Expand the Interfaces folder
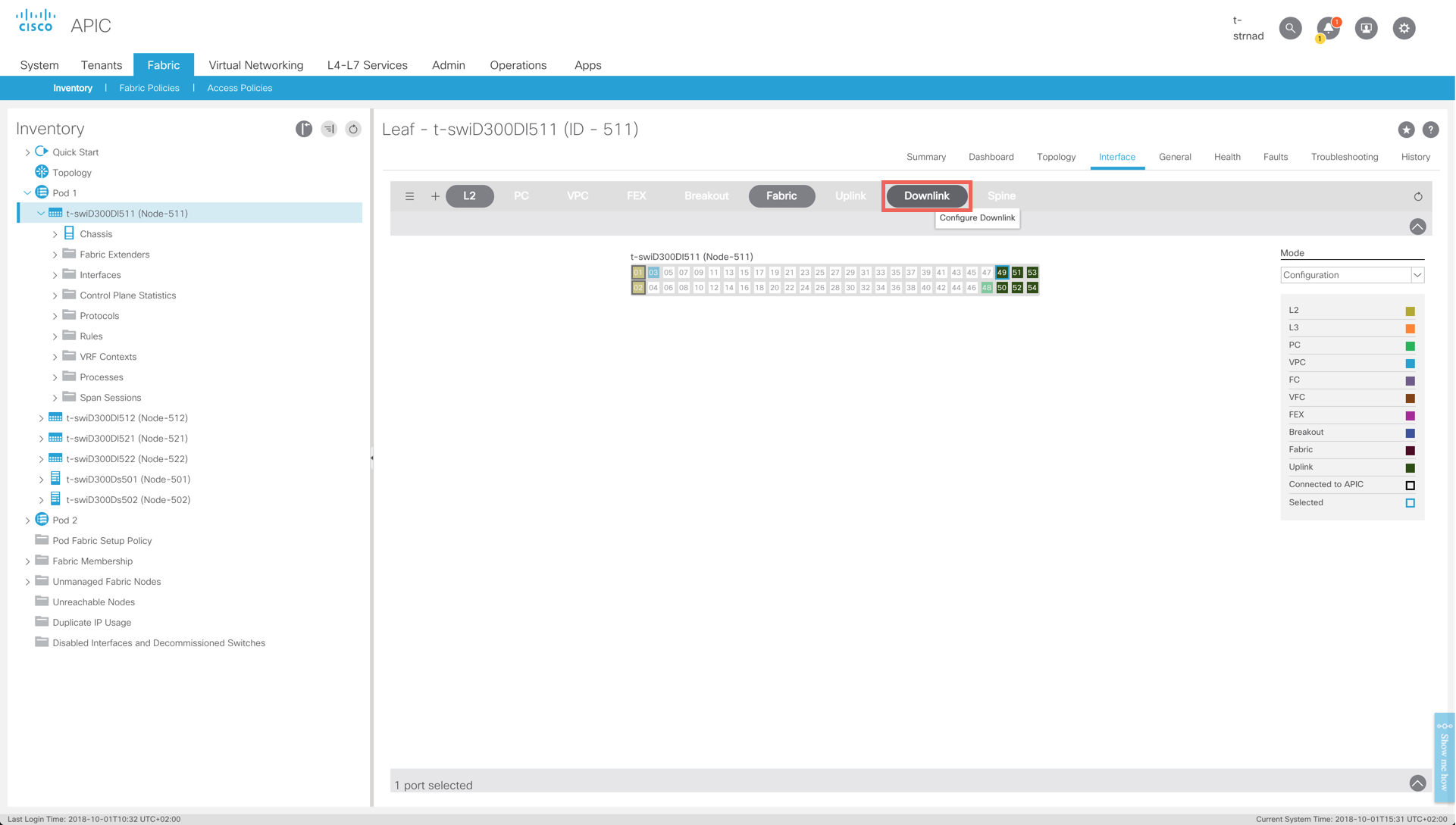1456x825 pixels. 55,276
